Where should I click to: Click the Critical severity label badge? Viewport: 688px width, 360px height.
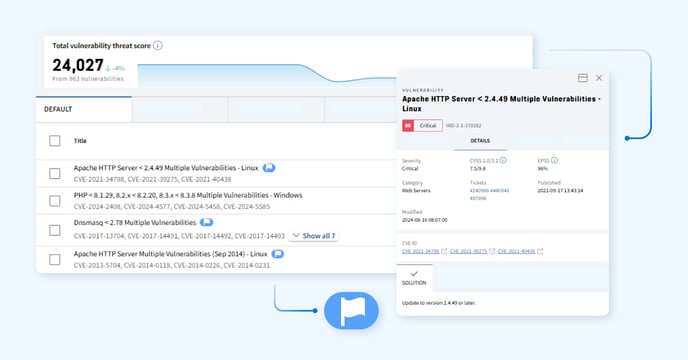428,126
